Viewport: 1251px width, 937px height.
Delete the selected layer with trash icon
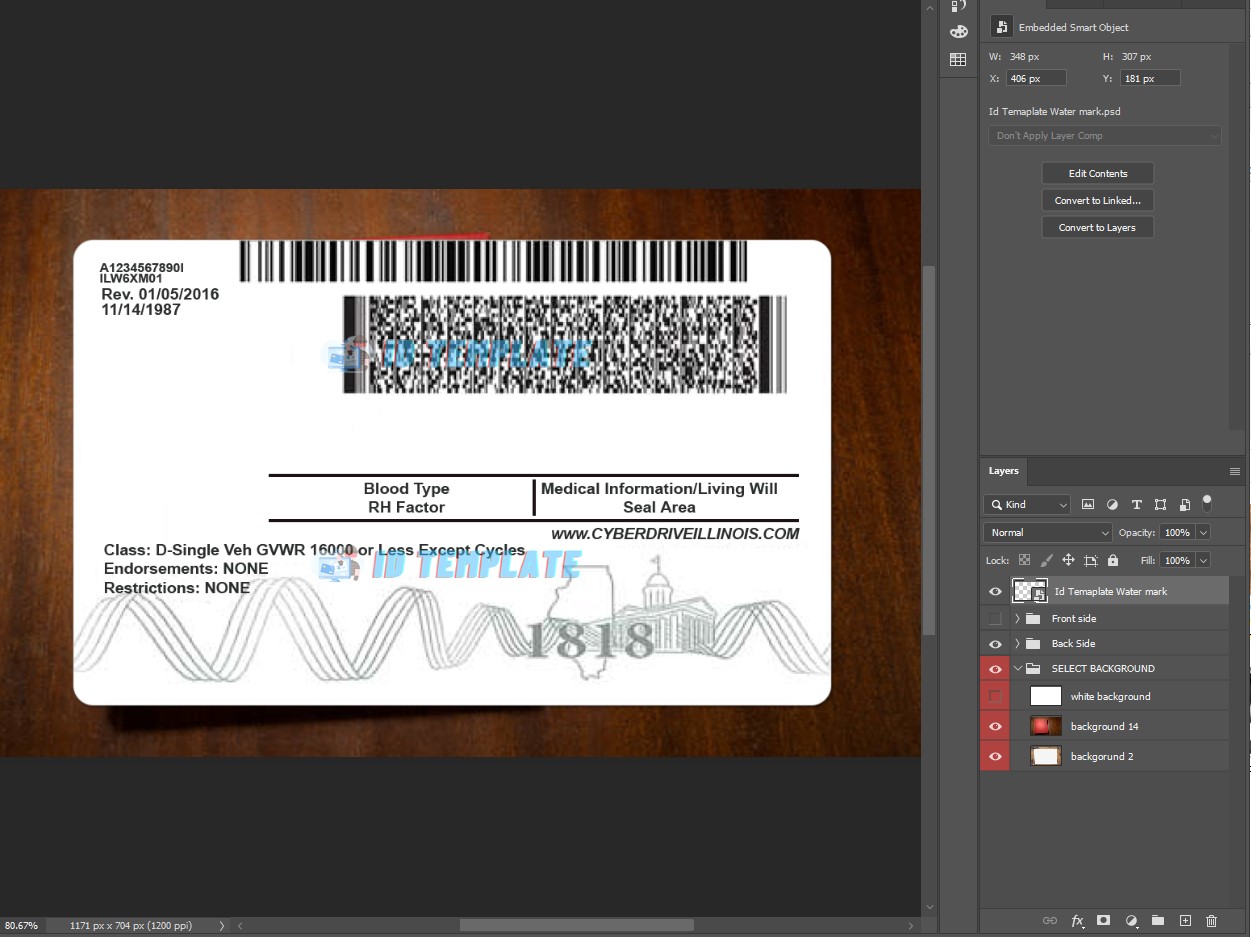click(1212, 921)
